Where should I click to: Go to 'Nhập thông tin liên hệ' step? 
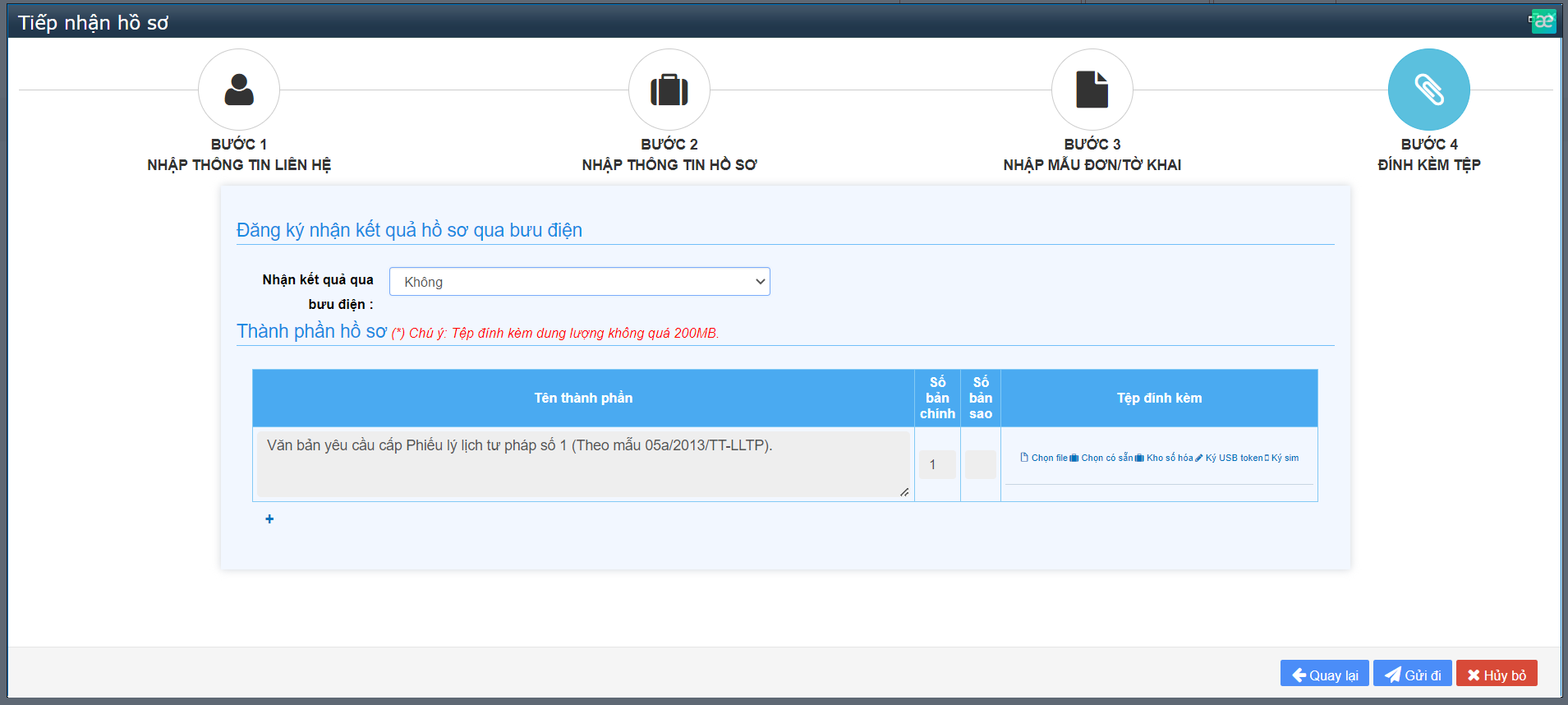coord(239,164)
